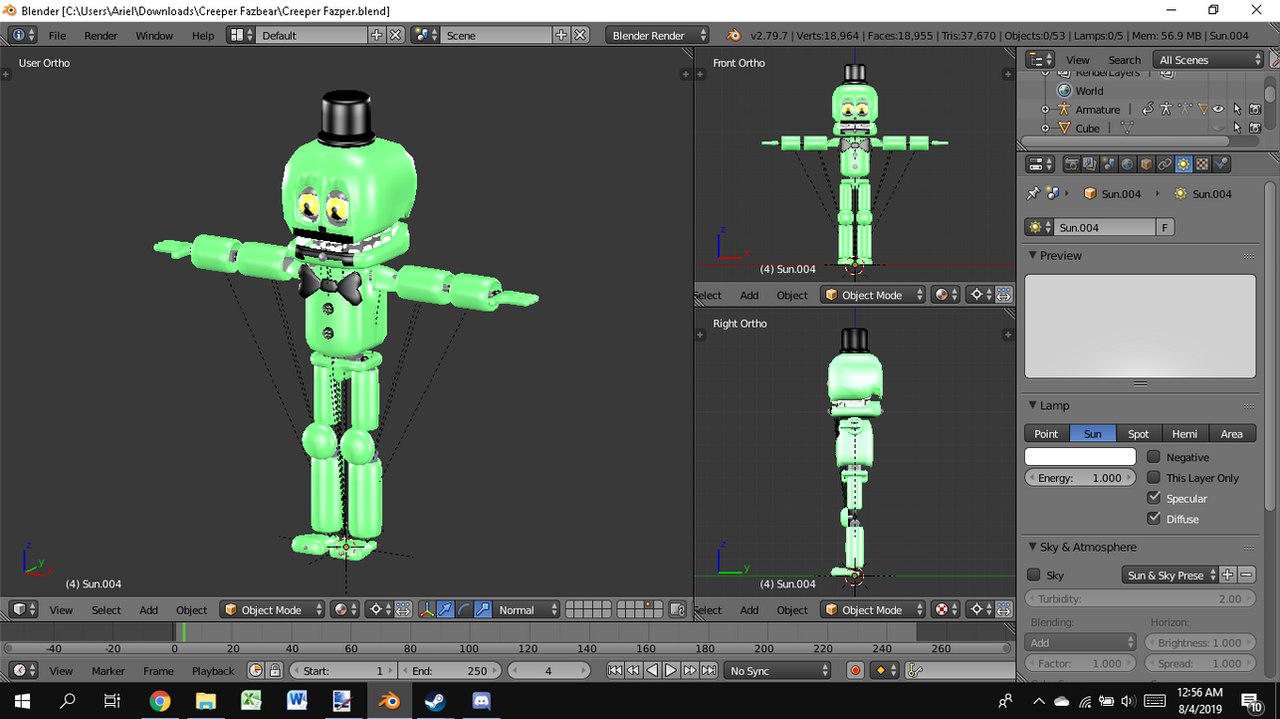Click the first layer buttons grid in User Ortho header

588,609
